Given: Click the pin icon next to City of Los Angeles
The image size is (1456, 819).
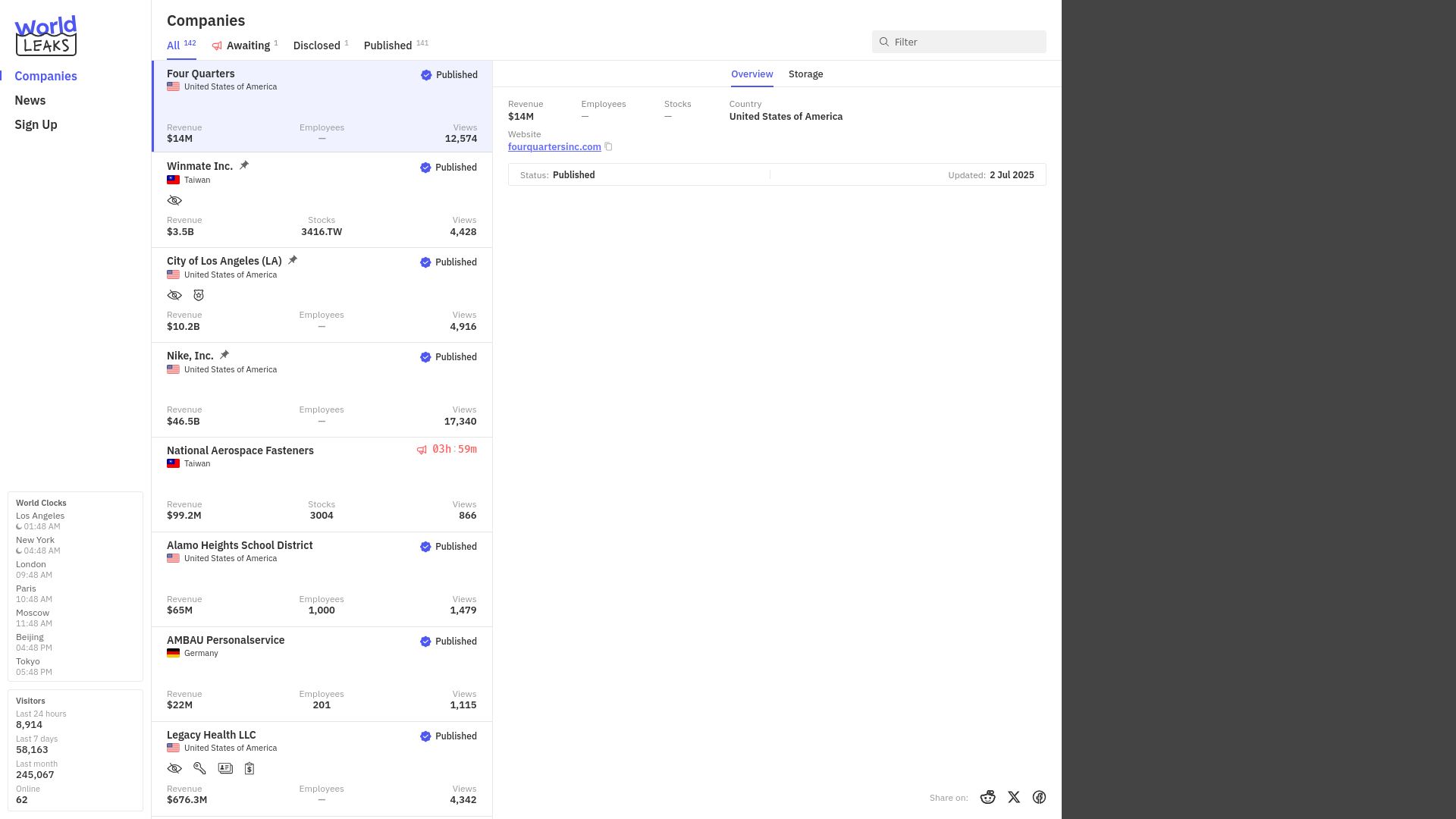Looking at the screenshot, I should (293, 260).
